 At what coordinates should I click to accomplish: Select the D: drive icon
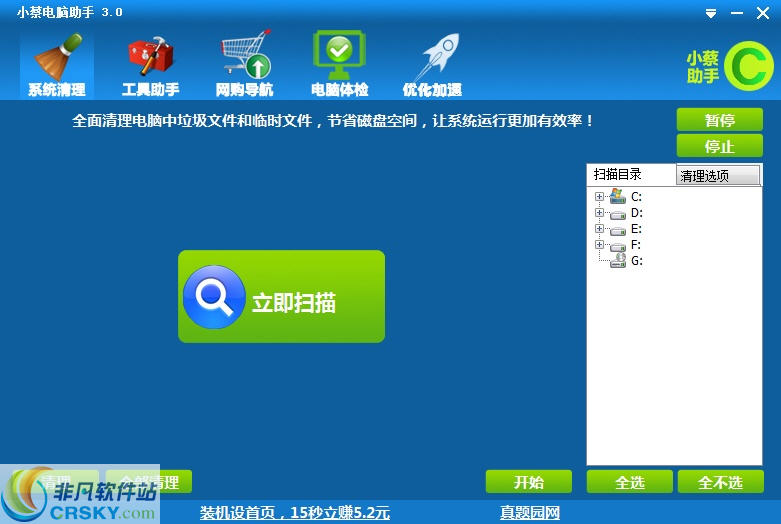[618, 214]
